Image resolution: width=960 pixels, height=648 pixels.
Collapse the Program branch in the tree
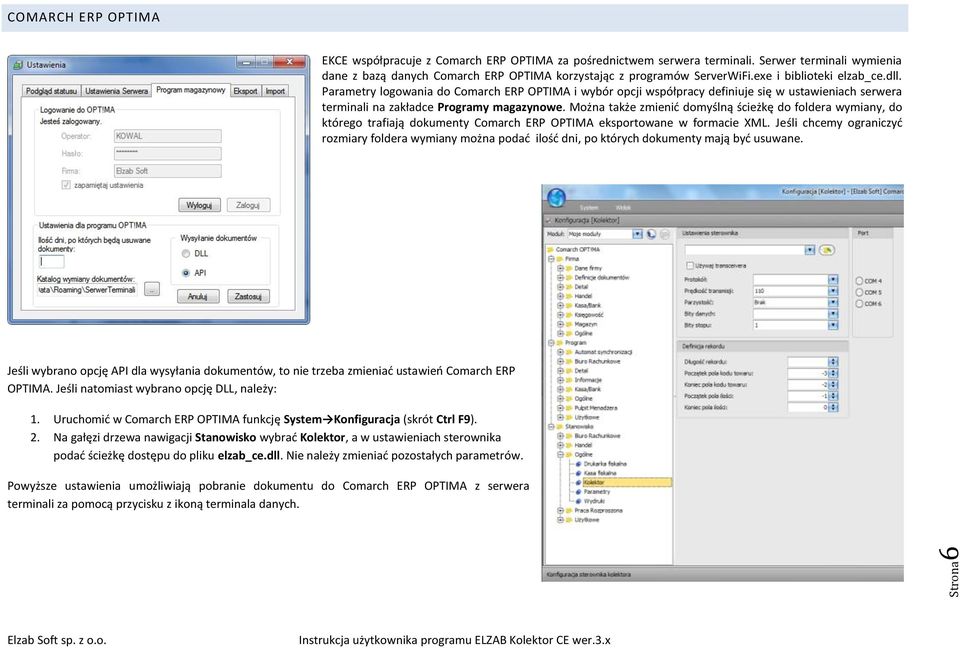[551, 343]
